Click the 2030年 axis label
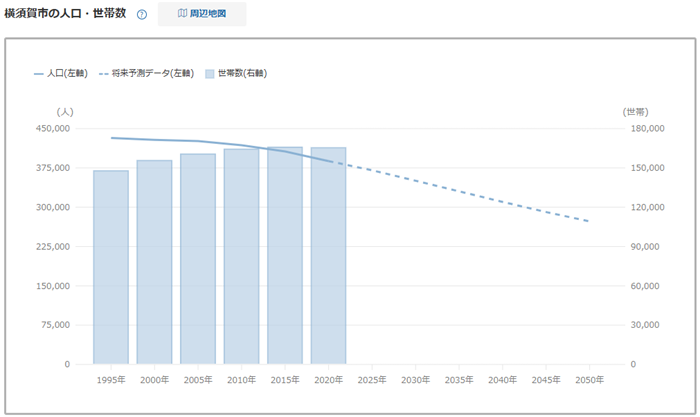Screen dimensions: 700x417 pyautogui.click(x=415, y=380)
